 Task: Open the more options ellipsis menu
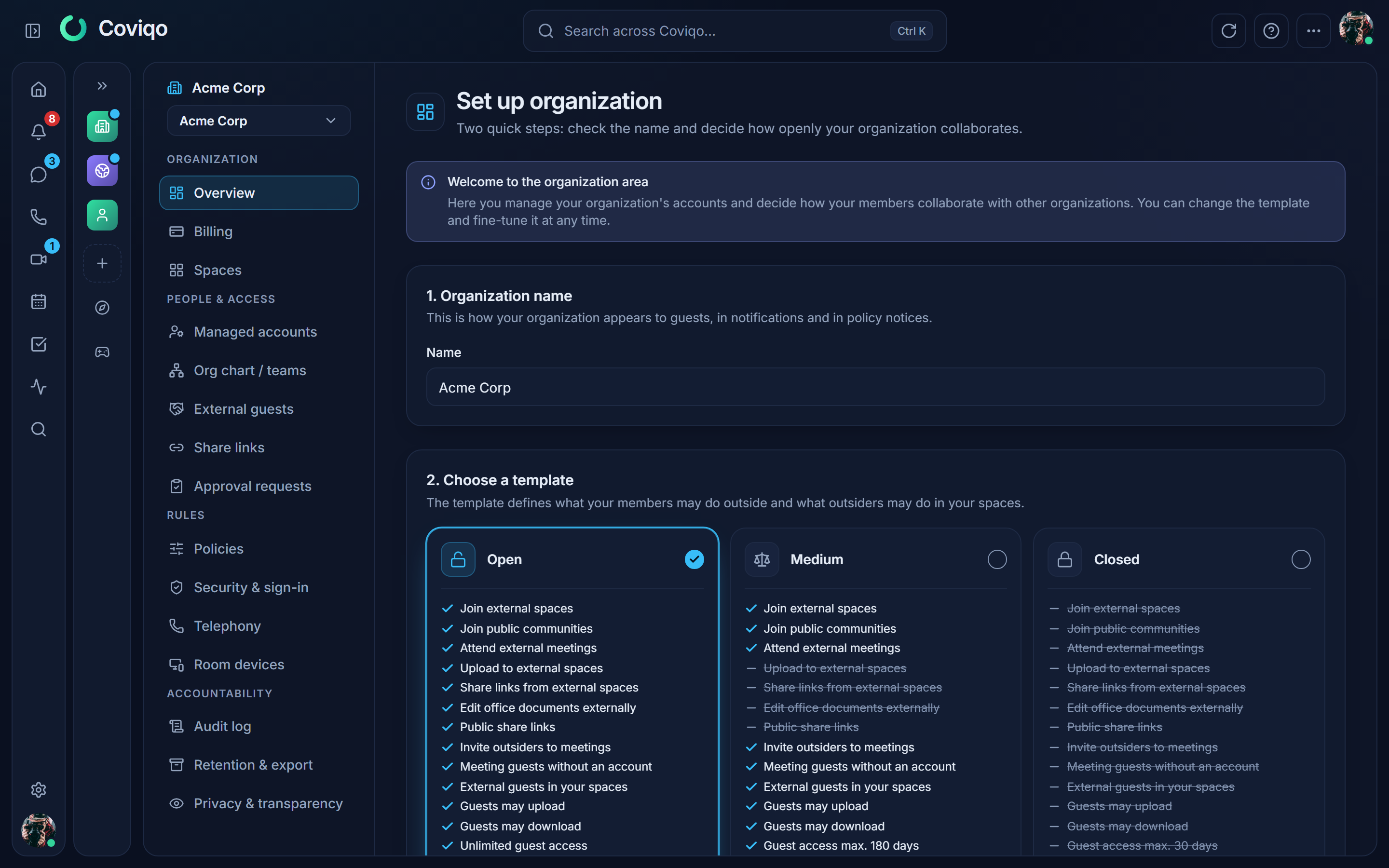tap(1313, 31)
